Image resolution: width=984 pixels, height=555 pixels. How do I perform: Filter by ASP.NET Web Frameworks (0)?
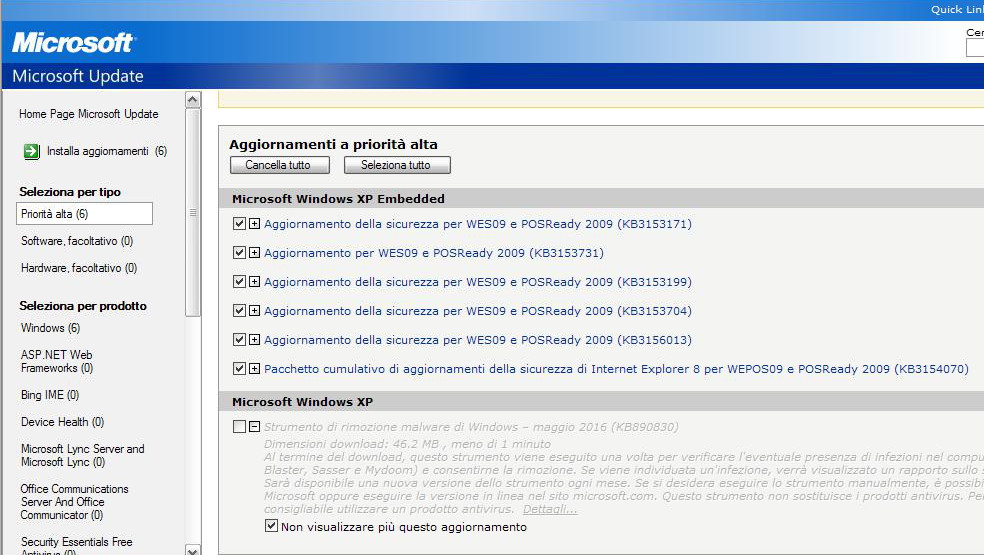(x=56, y=361)
